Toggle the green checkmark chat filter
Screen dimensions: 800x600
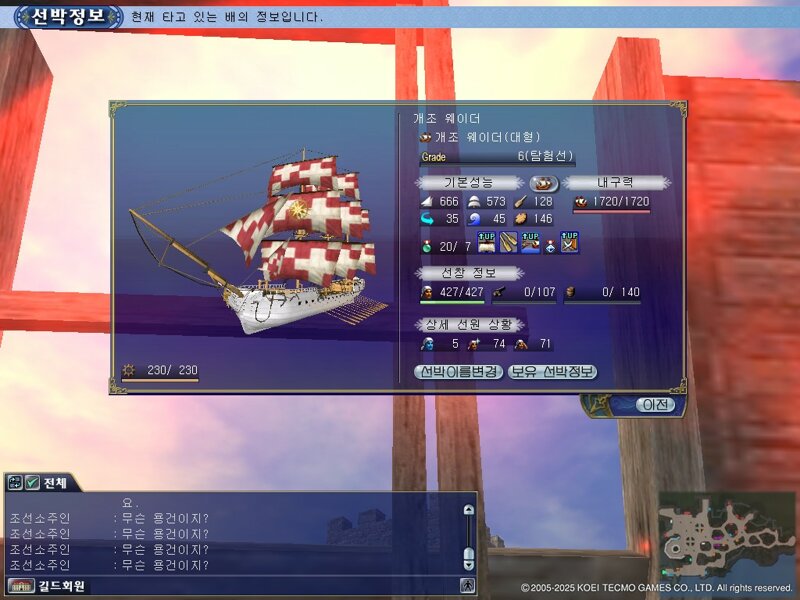(x=32, y=482)
